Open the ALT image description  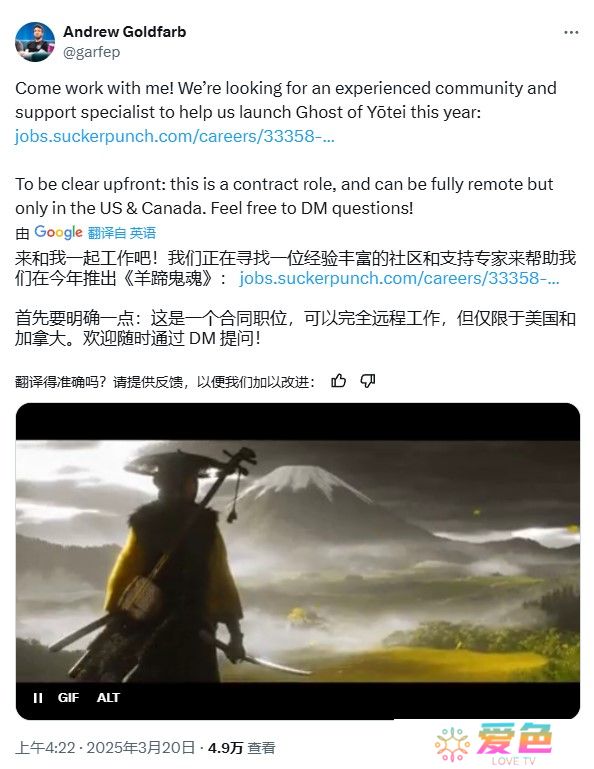(x=108, y=697)
